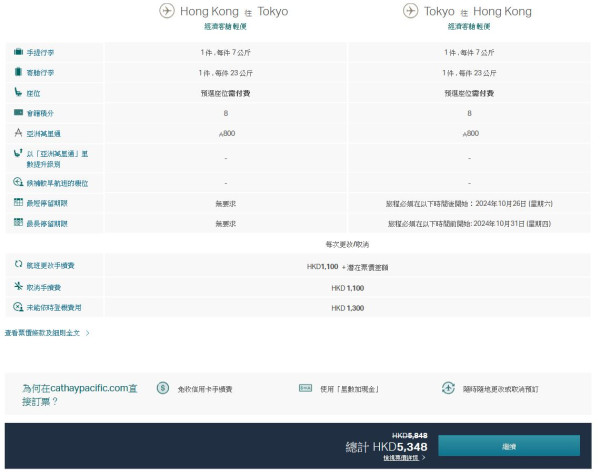Click the chevron after 查看票價條款及細則全文
Viewport: 600px width, 475px height.
[88, 333]
